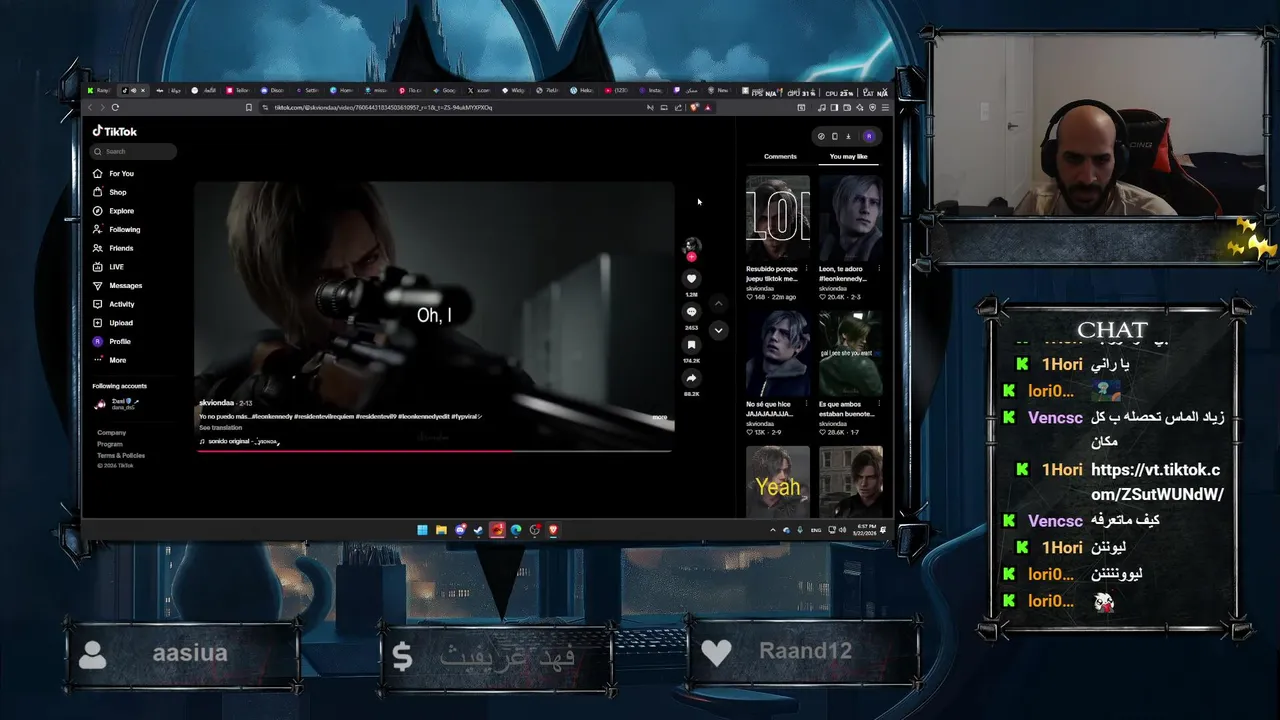Open options for 'Es que ambos' video
The height and width of the screenshot is (720, 1280).
(879, 403)
